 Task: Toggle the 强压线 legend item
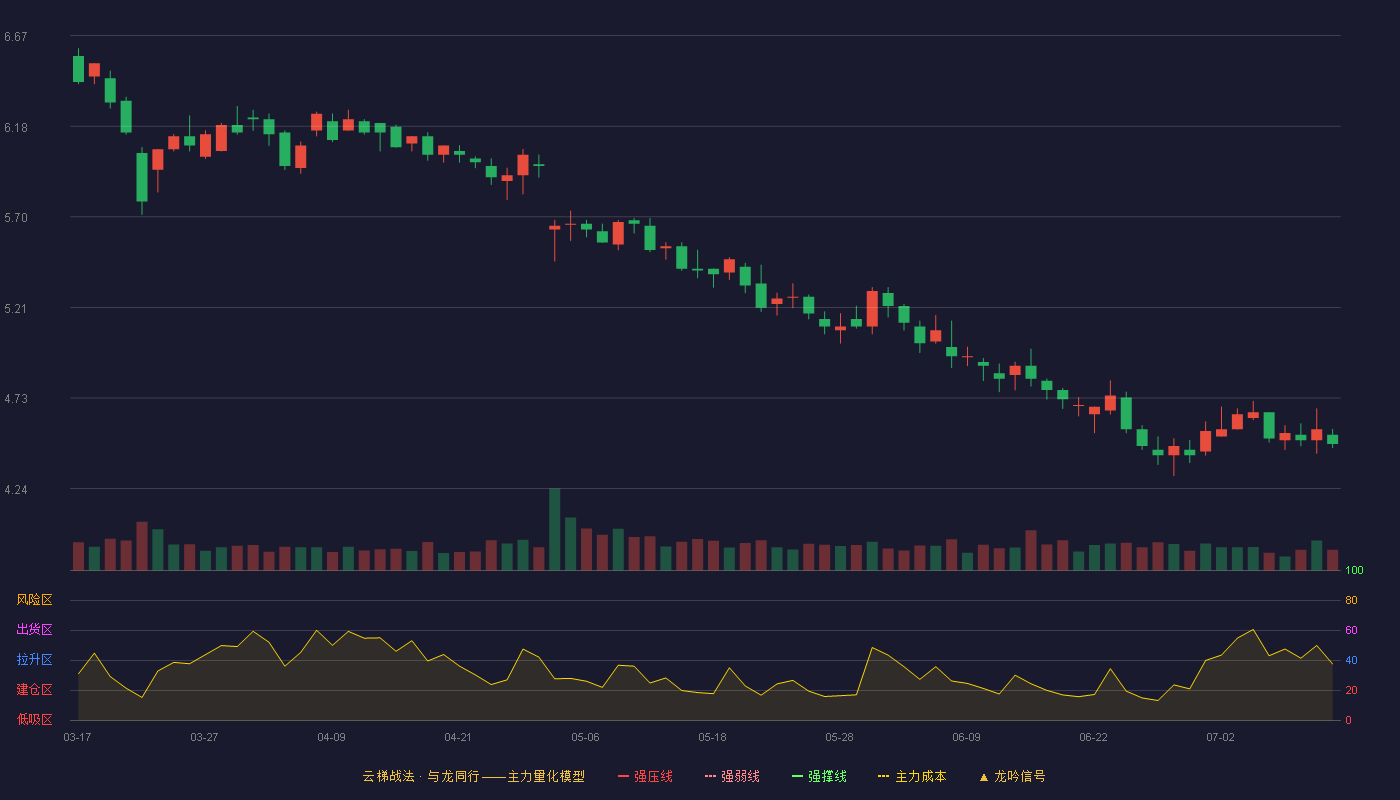[645, 776]
